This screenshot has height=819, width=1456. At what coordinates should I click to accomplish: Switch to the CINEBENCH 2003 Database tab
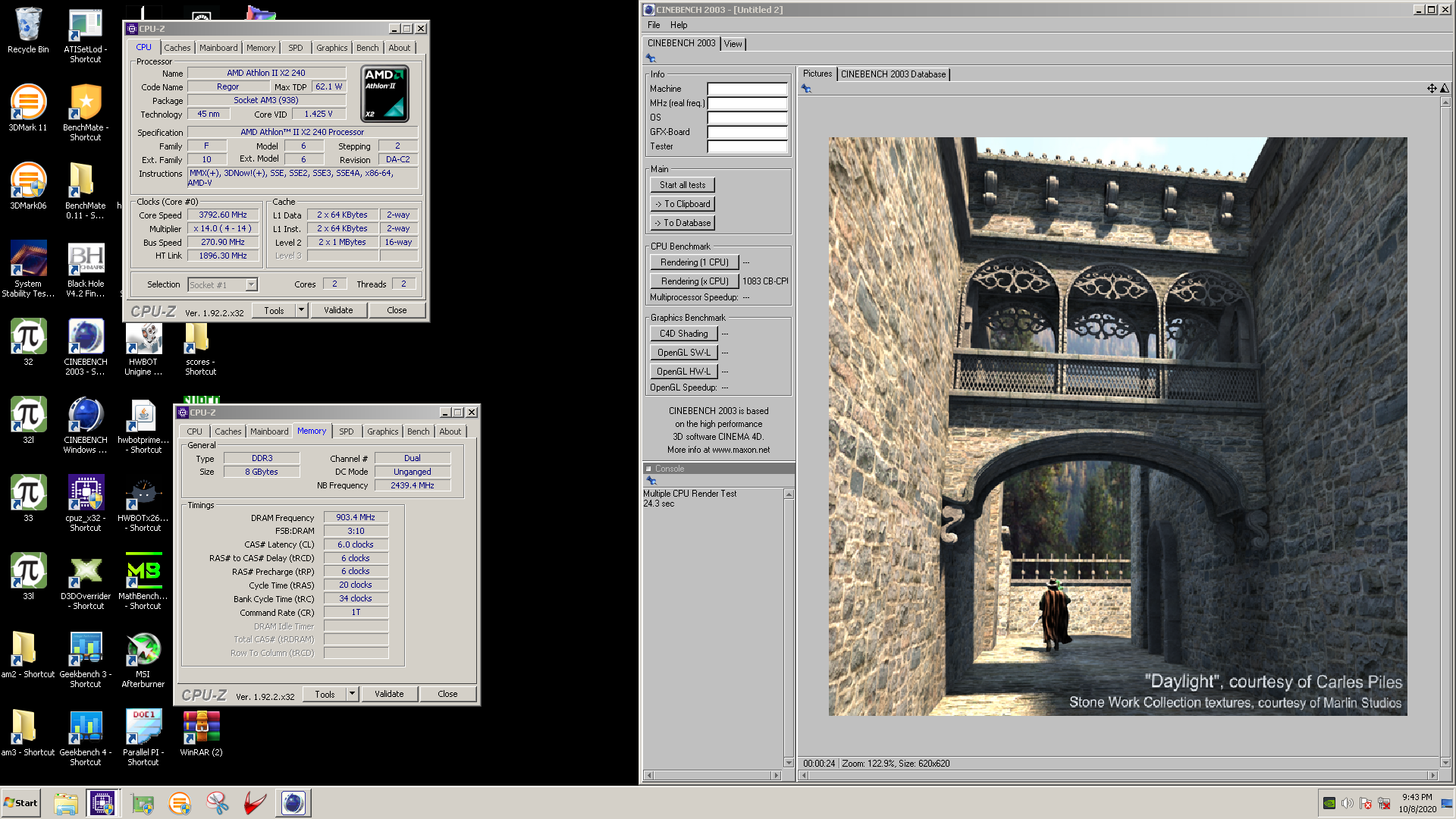pyautogui.click(x=893, y=74)
